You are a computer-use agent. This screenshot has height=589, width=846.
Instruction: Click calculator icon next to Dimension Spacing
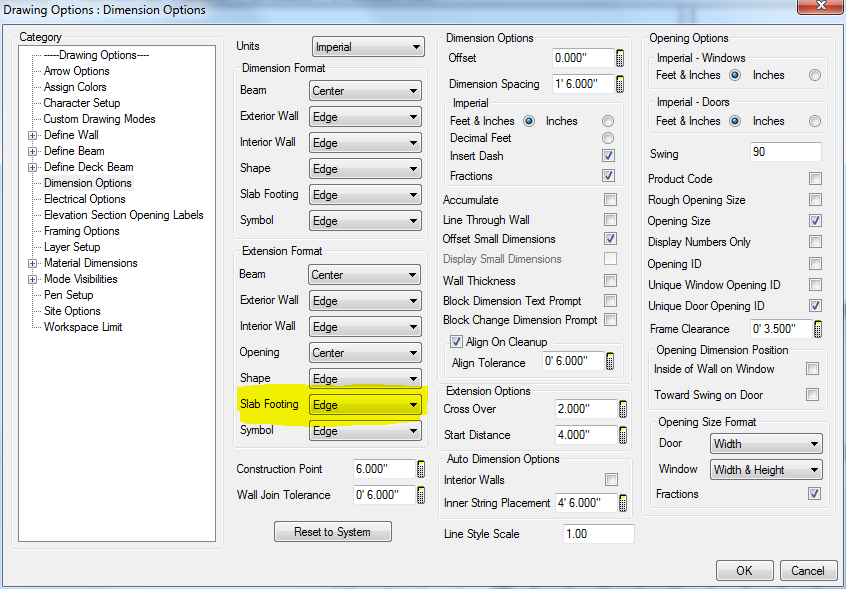pyautogui.click(x=620, y=84)
